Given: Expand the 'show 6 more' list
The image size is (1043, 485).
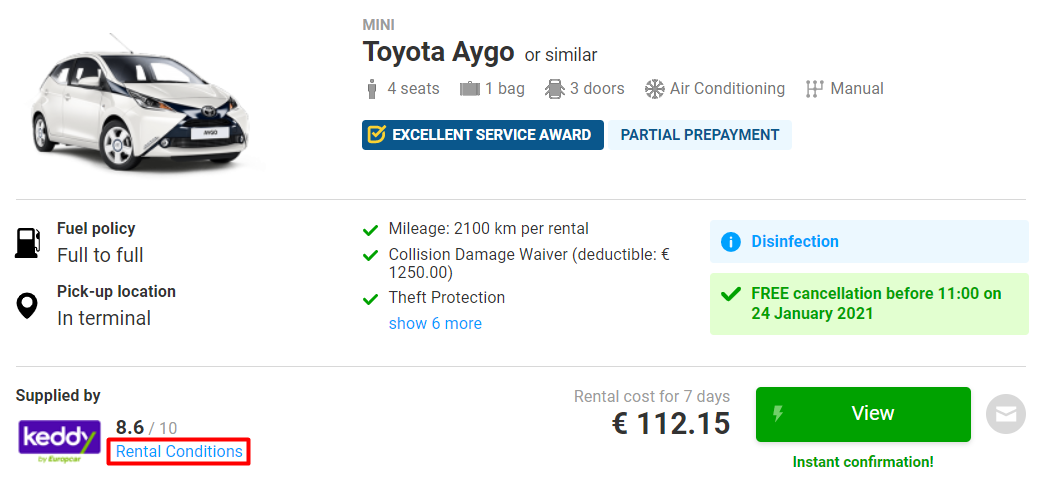Looking at the screenshot, I should click(x=435, y=324).
